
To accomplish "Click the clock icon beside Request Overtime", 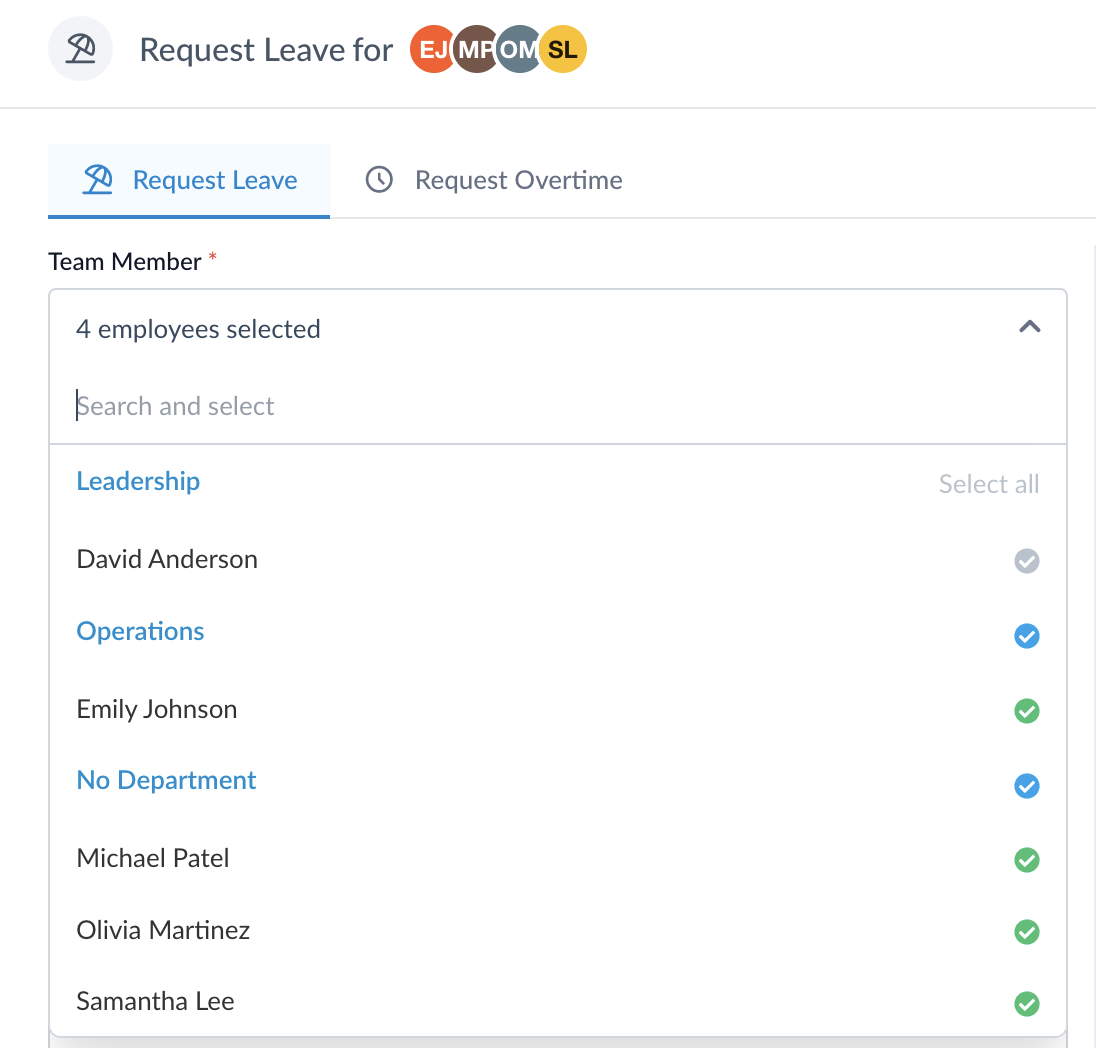I will tap(379, 180).
